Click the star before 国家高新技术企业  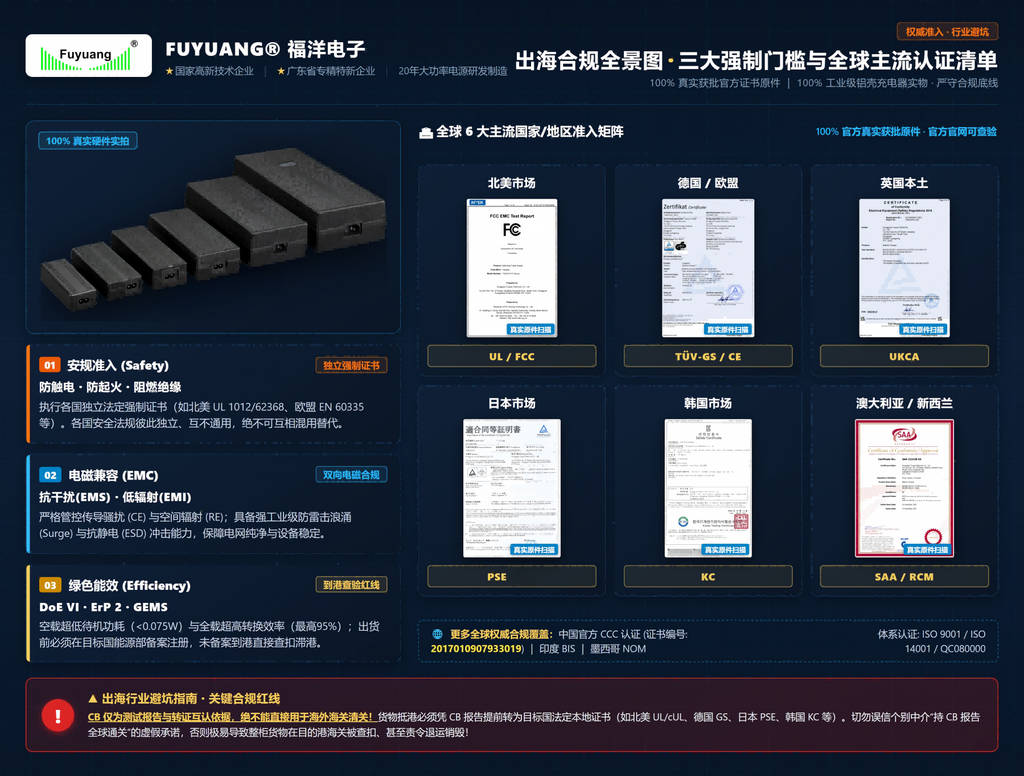pos(170,71)
